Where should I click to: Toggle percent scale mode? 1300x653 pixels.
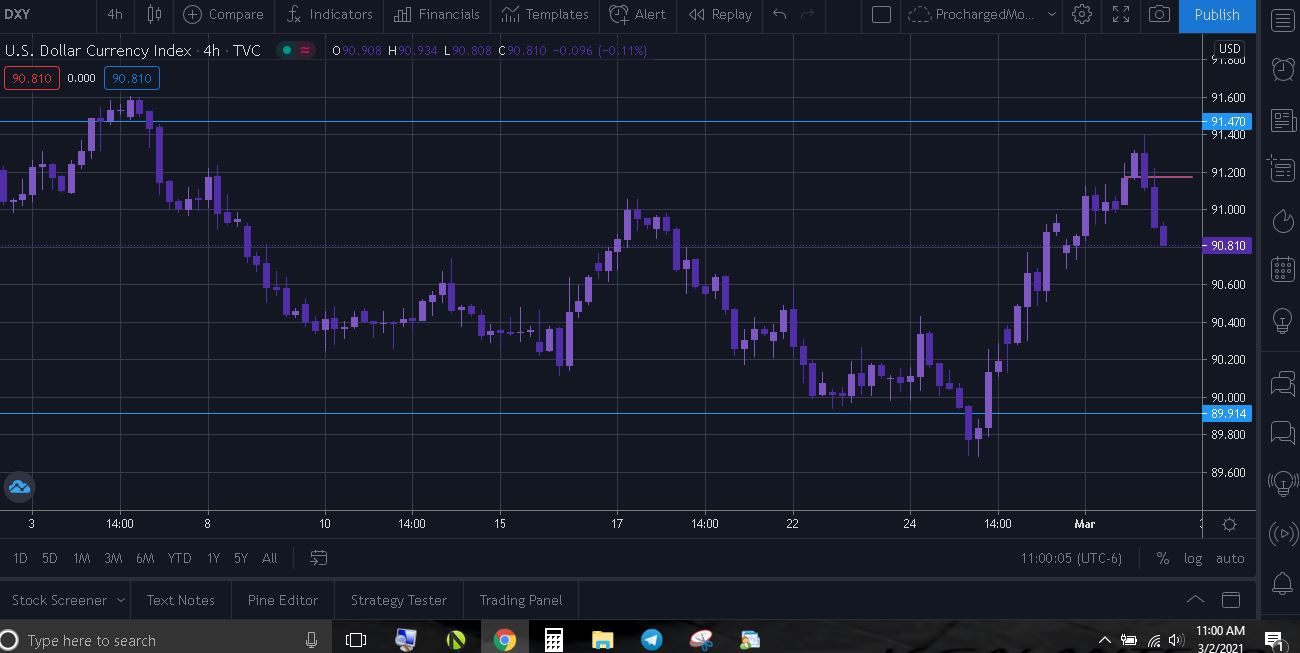point(1162,558)
